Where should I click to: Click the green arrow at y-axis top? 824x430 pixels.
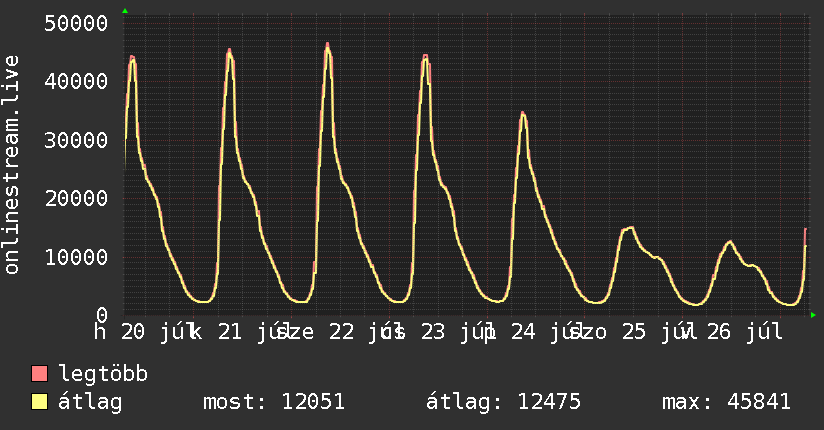[125, 11]
